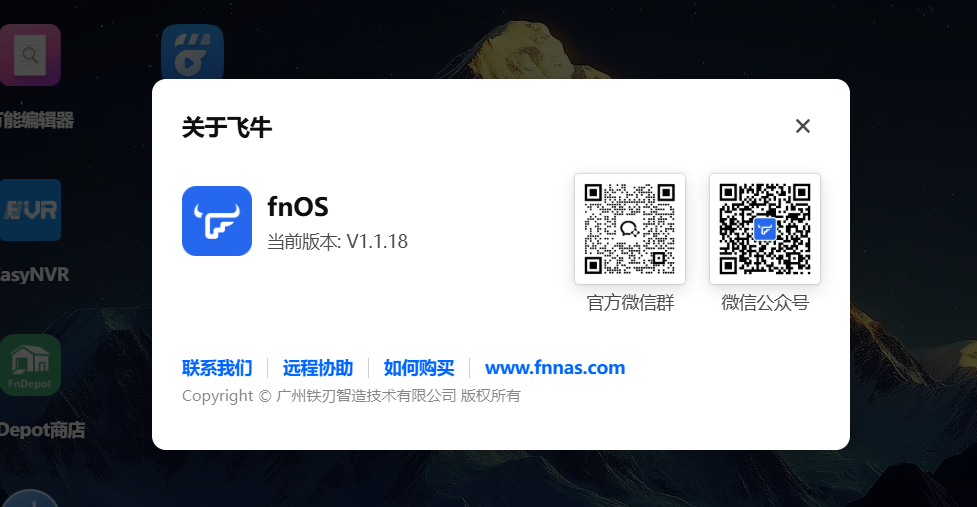Click the EasyNVR label under its icon
This screenshot has height=507, width=977.
[34, 275]
